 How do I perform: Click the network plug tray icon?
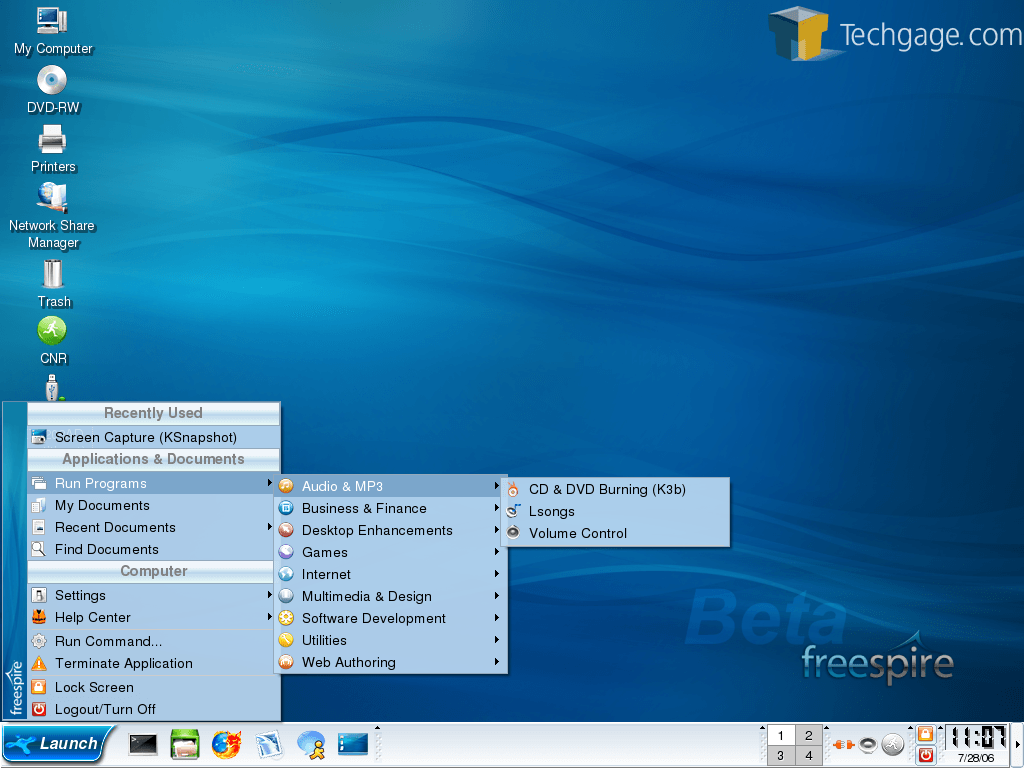pos(843,744)
